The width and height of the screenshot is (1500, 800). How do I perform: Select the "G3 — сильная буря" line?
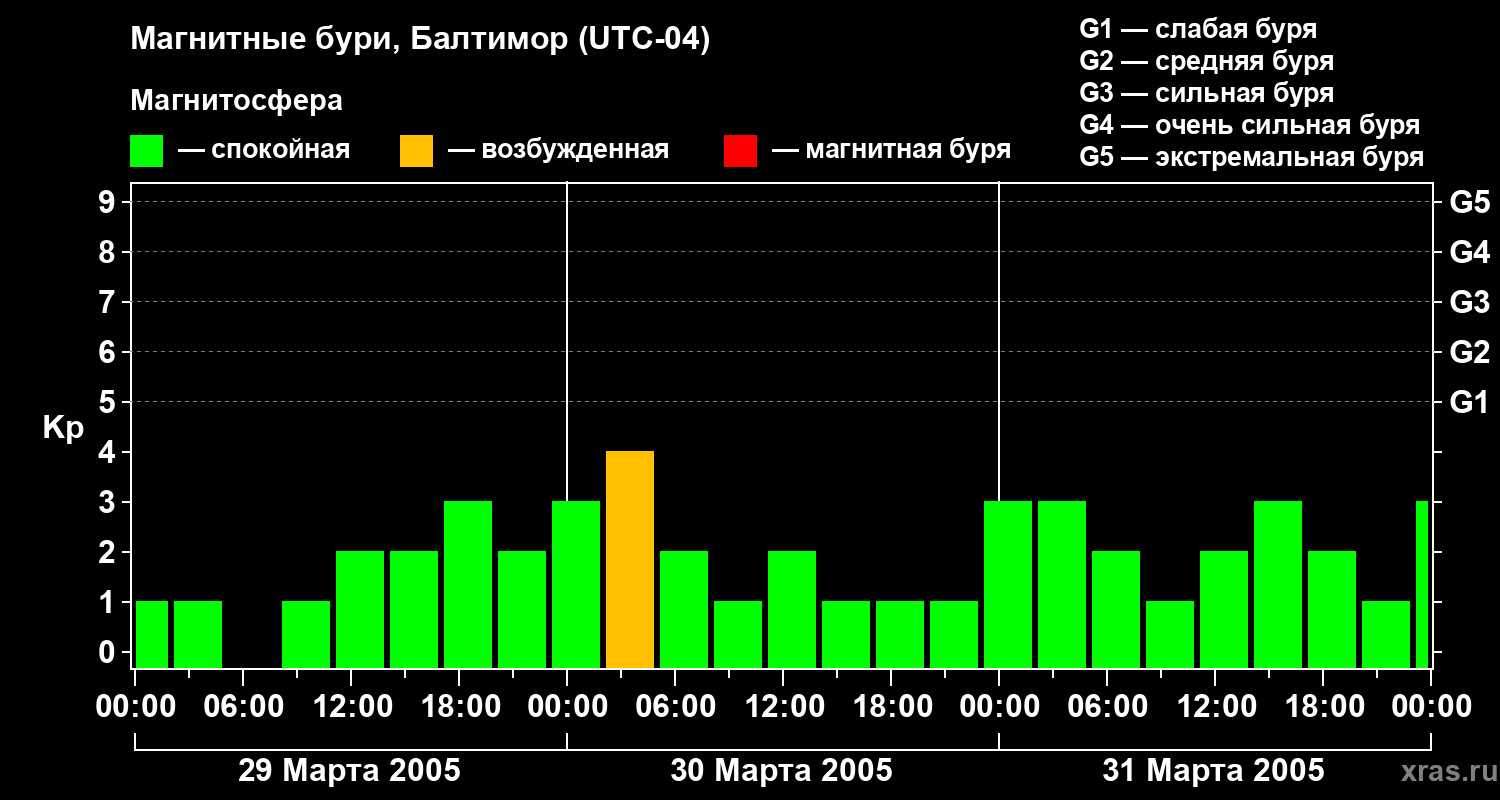coord(1206,93)
